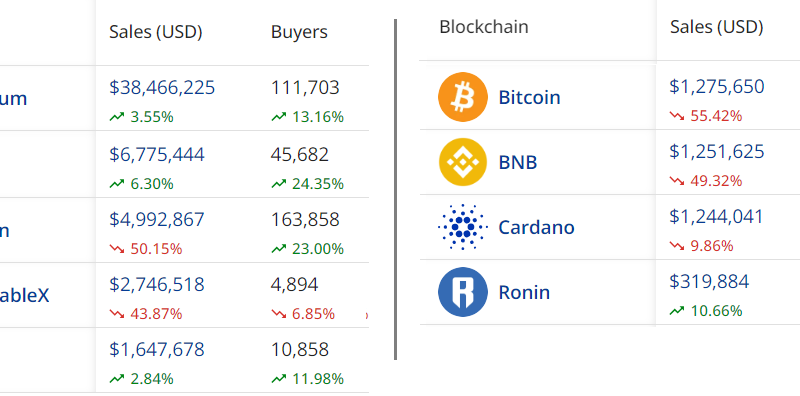Click the blue Ronin logo icon
The width and height of the screenshot is (800, 396).
tap(463, 292)
